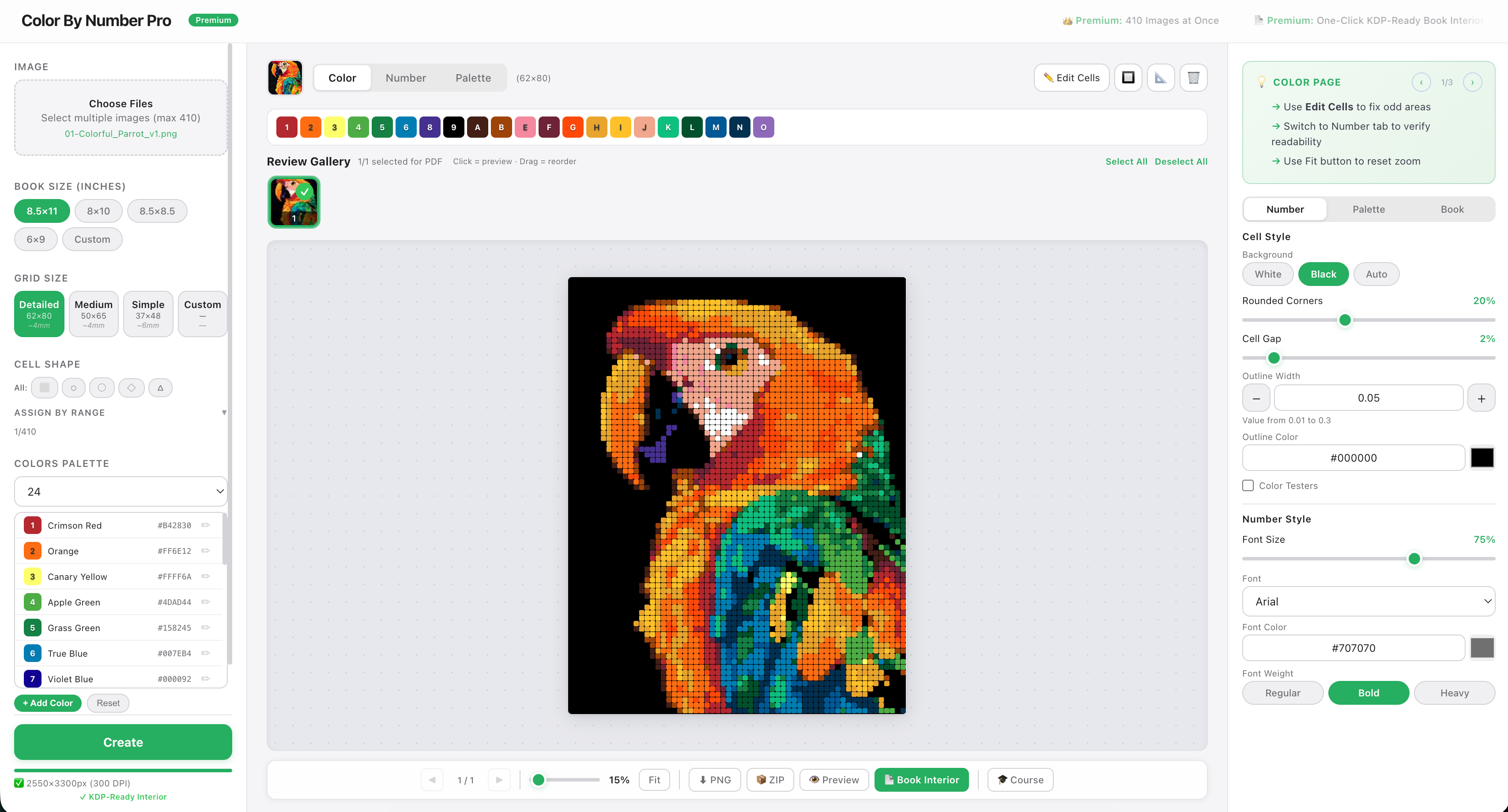Image resolution: width=1508 pixels, height=812 pixels.
Task: Switch font weight to Heavy
Action: (1455, 693)
